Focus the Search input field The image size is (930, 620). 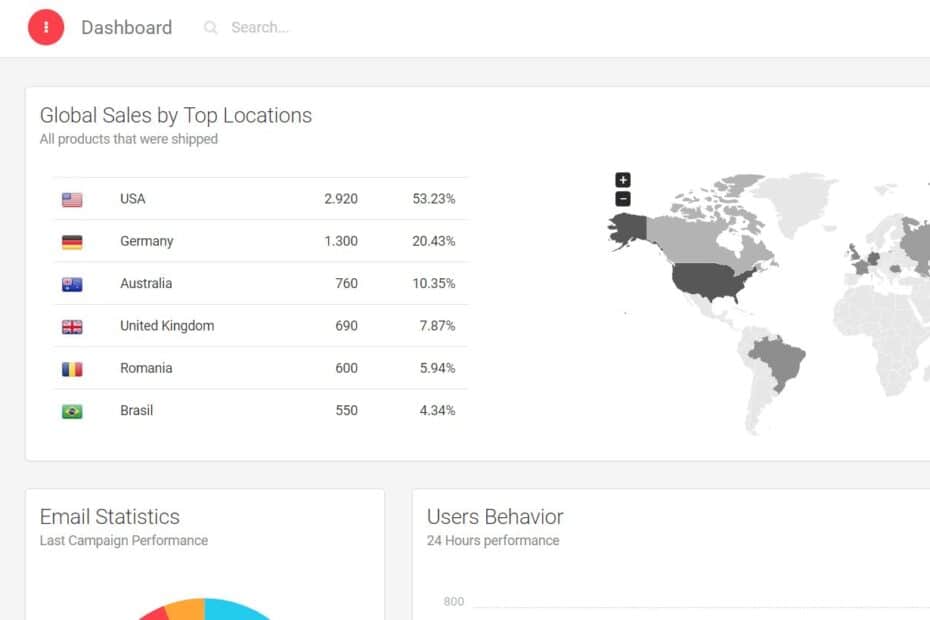260,27
